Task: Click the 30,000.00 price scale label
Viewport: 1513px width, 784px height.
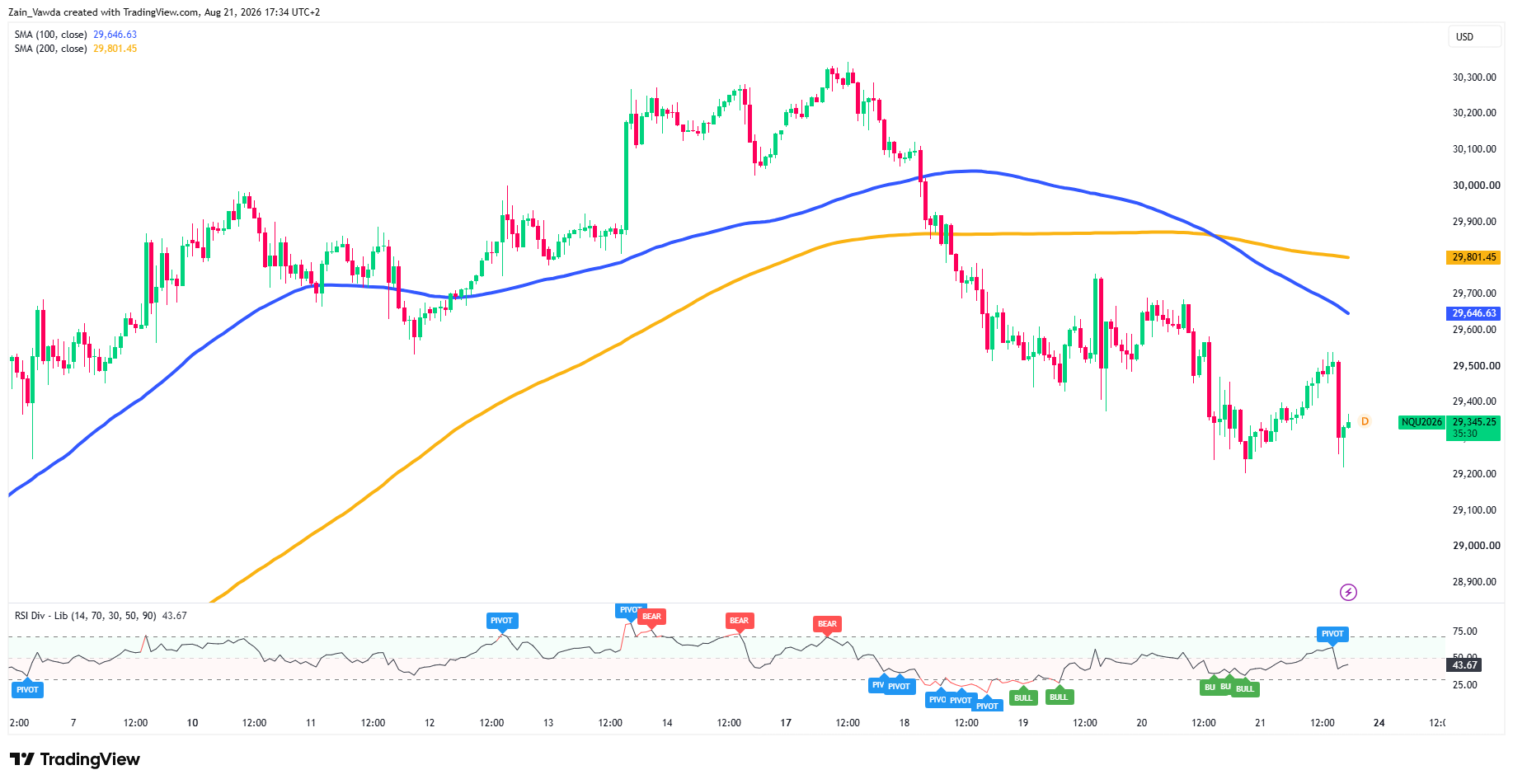Action: (1476, 185)
